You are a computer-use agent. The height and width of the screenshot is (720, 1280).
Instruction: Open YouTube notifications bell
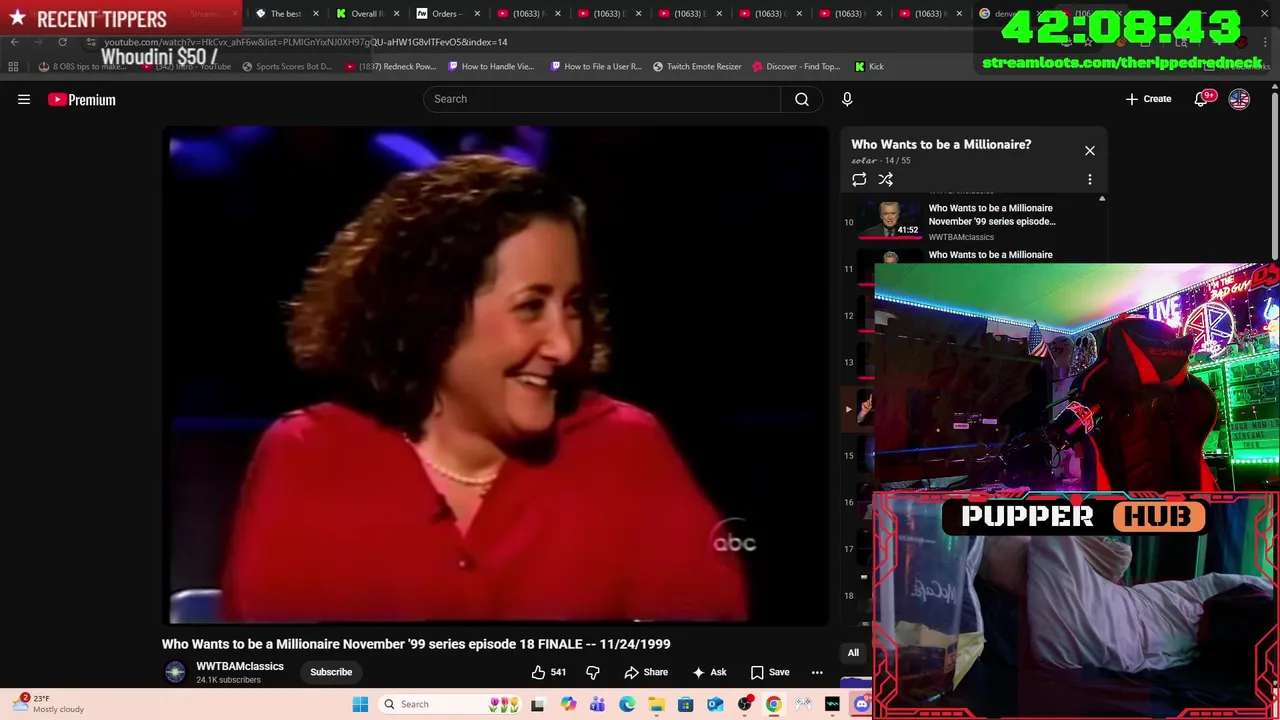(1201, 99)
